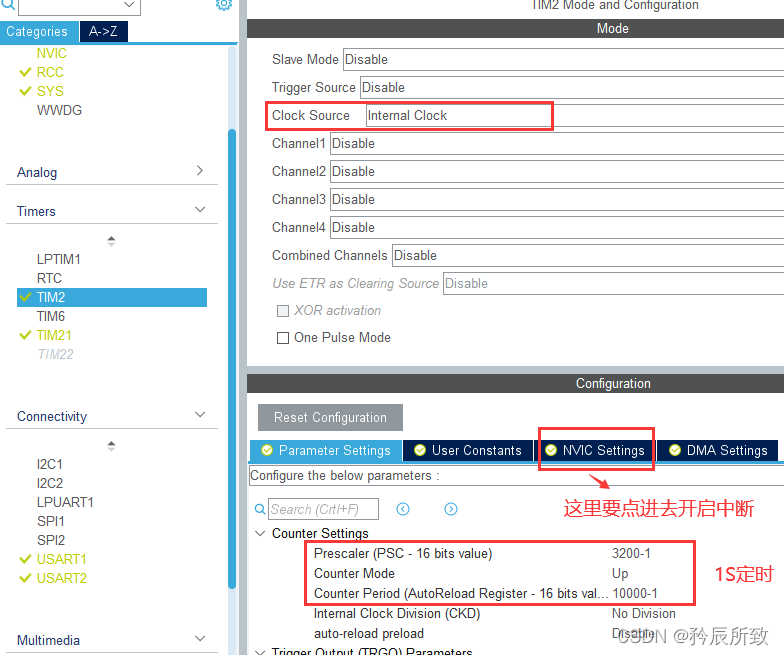Click the previous search result arrow
This screenshot has height=655, width=784.
point(403,509)
